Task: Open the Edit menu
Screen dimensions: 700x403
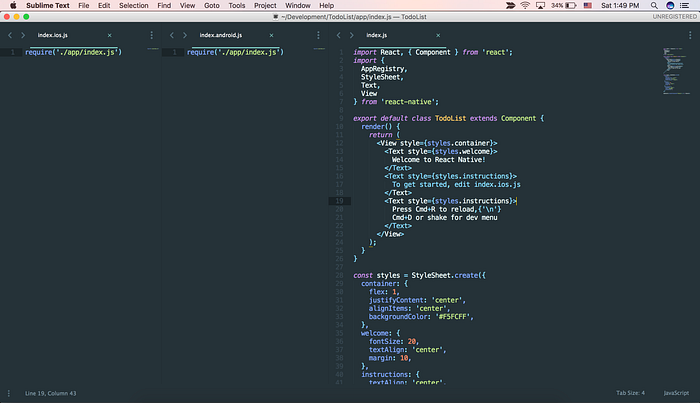Action: pos(104,5)
